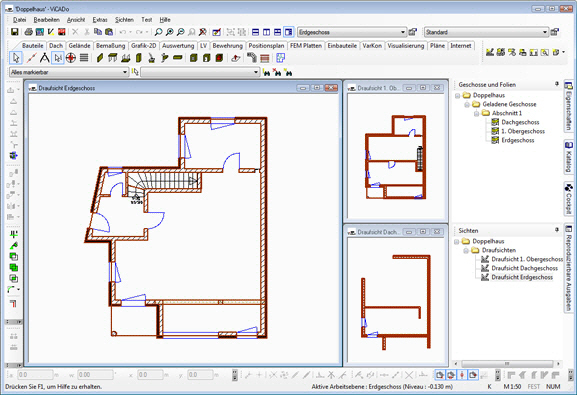Screen dimensions: 577x395
Task: Click the Paste clipboard icon
Action: pyautogui.click(x=109, y=32)
